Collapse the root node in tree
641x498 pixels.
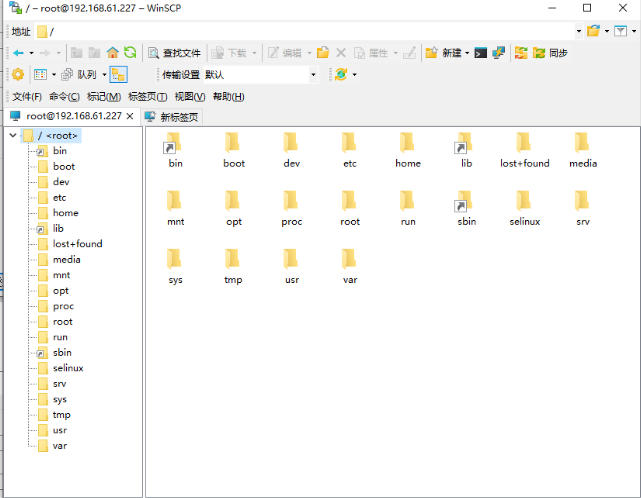11,135
